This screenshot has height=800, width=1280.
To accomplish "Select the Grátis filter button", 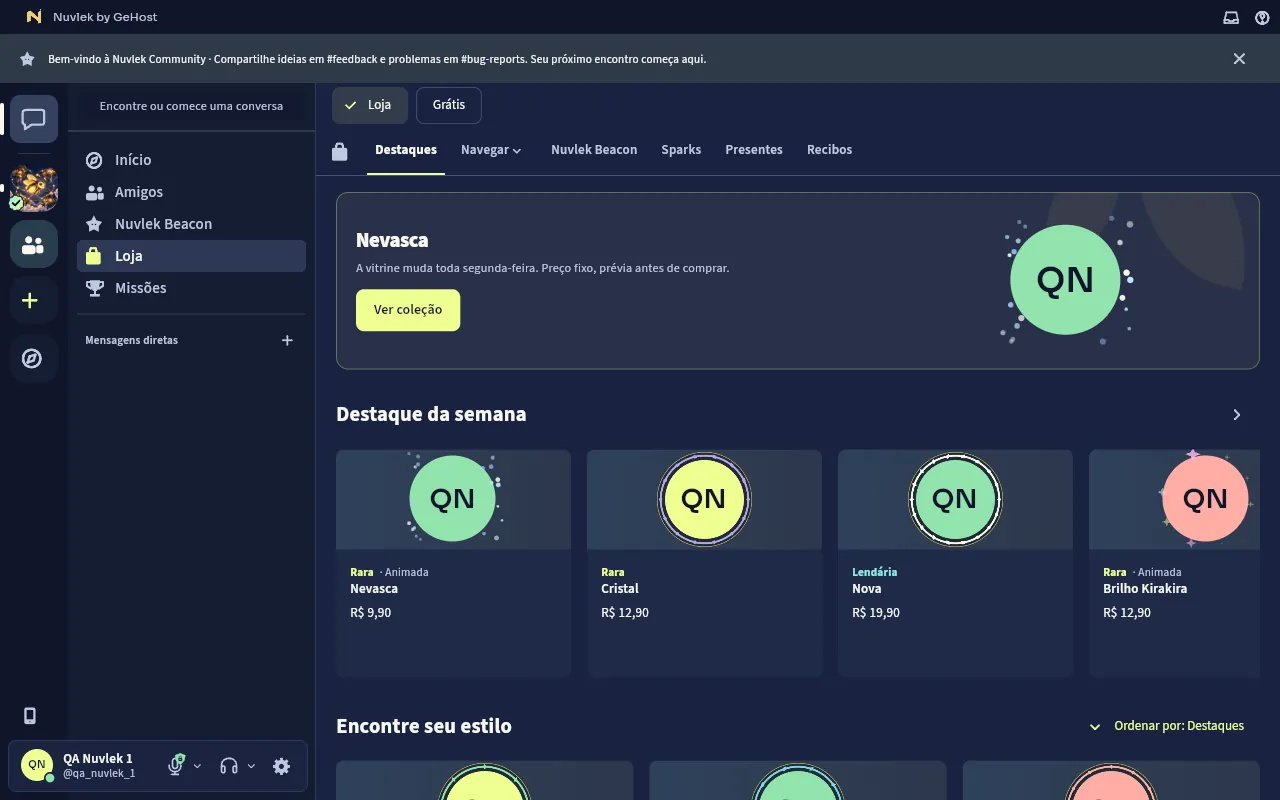I will point(449,105).
